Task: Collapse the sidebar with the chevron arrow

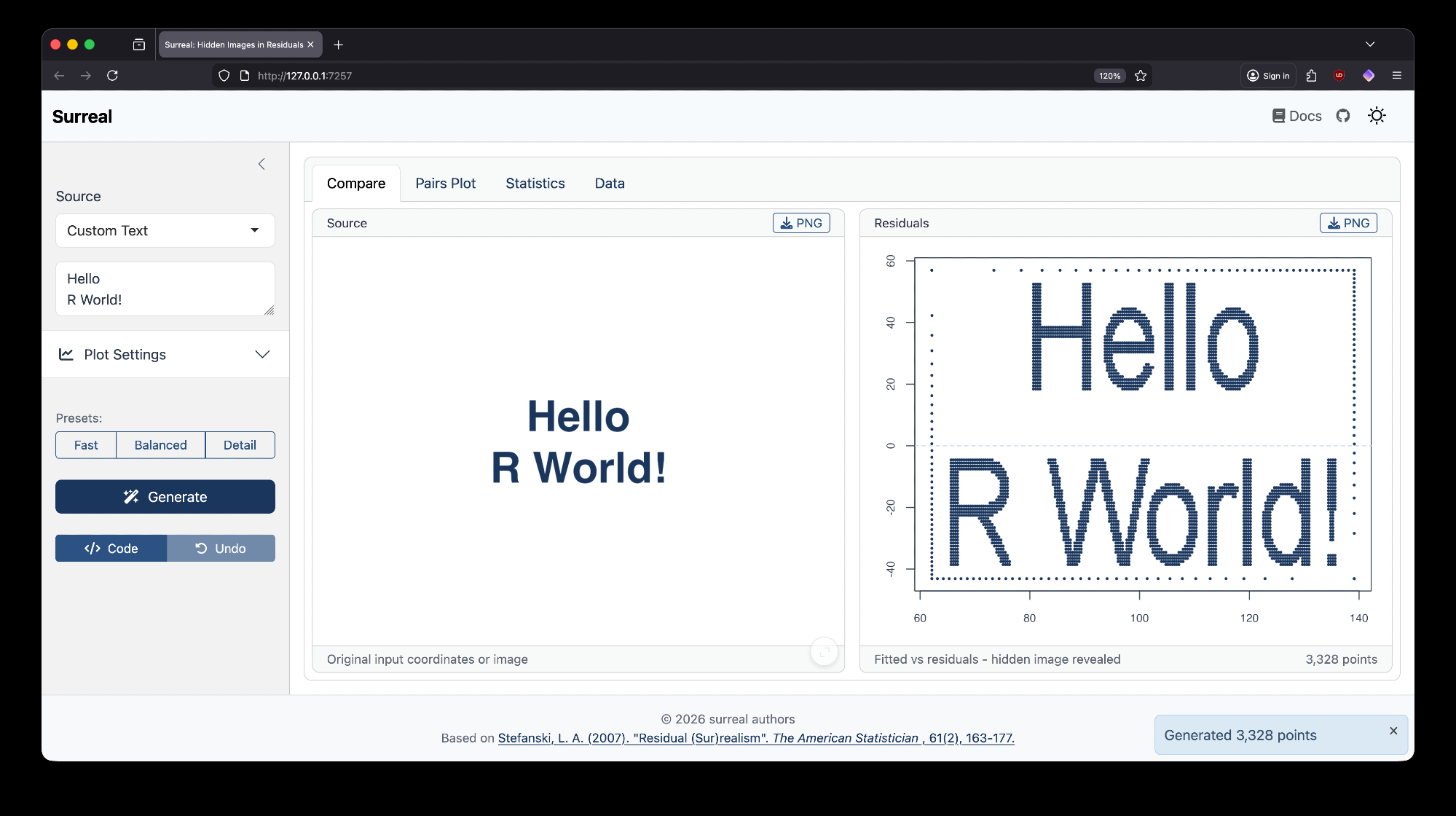Action: (261, 164)
